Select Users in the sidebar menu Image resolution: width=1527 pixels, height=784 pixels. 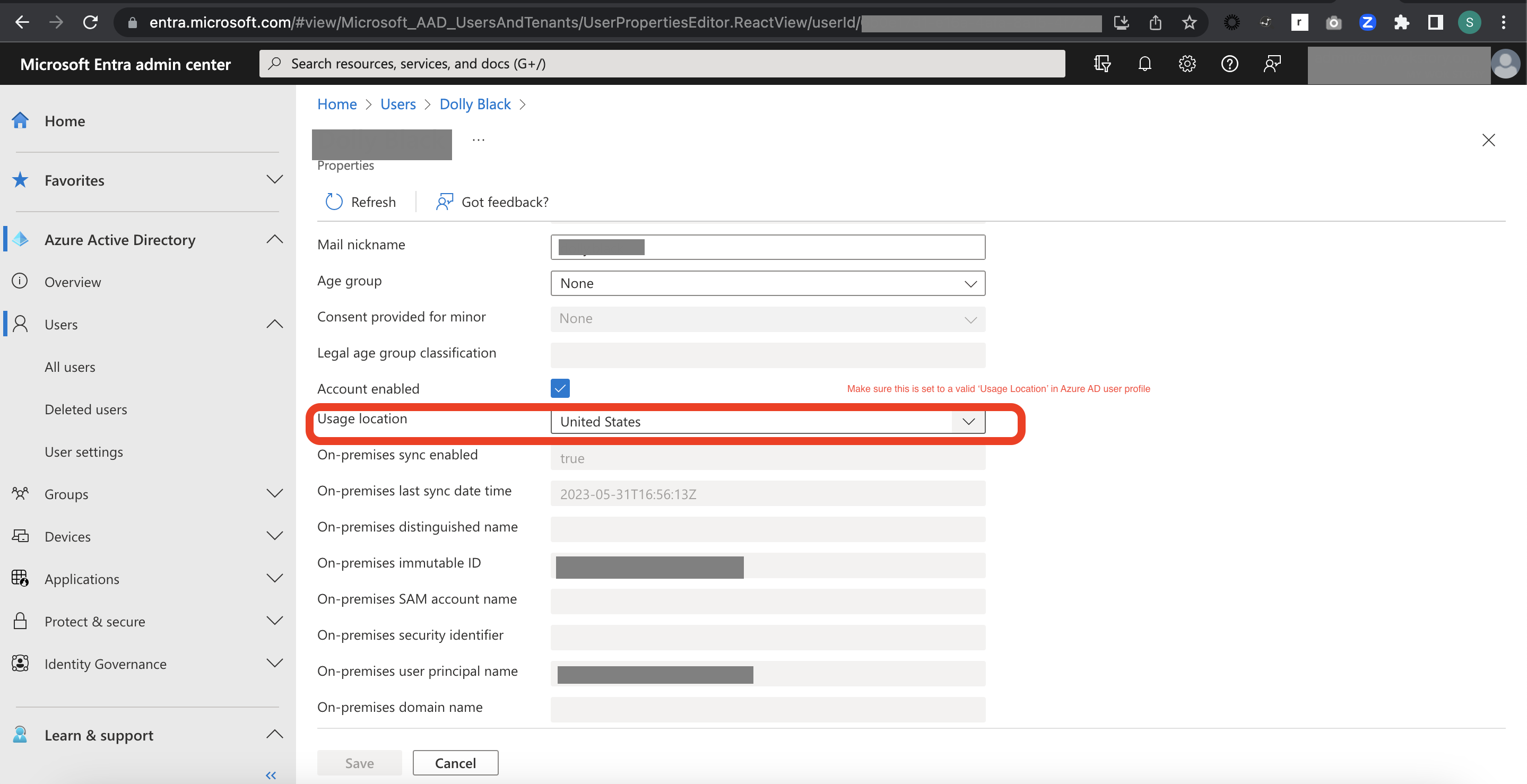(x=61, y=324)
